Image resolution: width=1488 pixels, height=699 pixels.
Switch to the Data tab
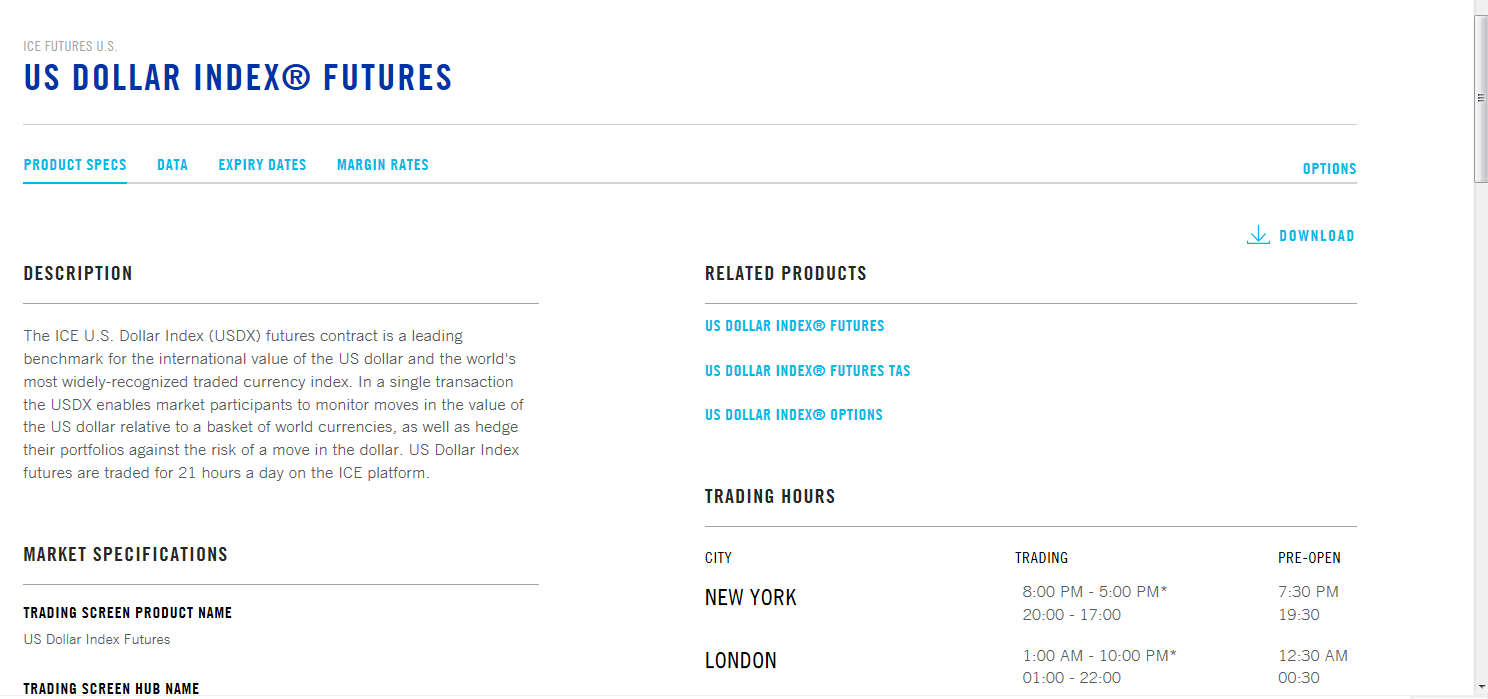[172, 165]
